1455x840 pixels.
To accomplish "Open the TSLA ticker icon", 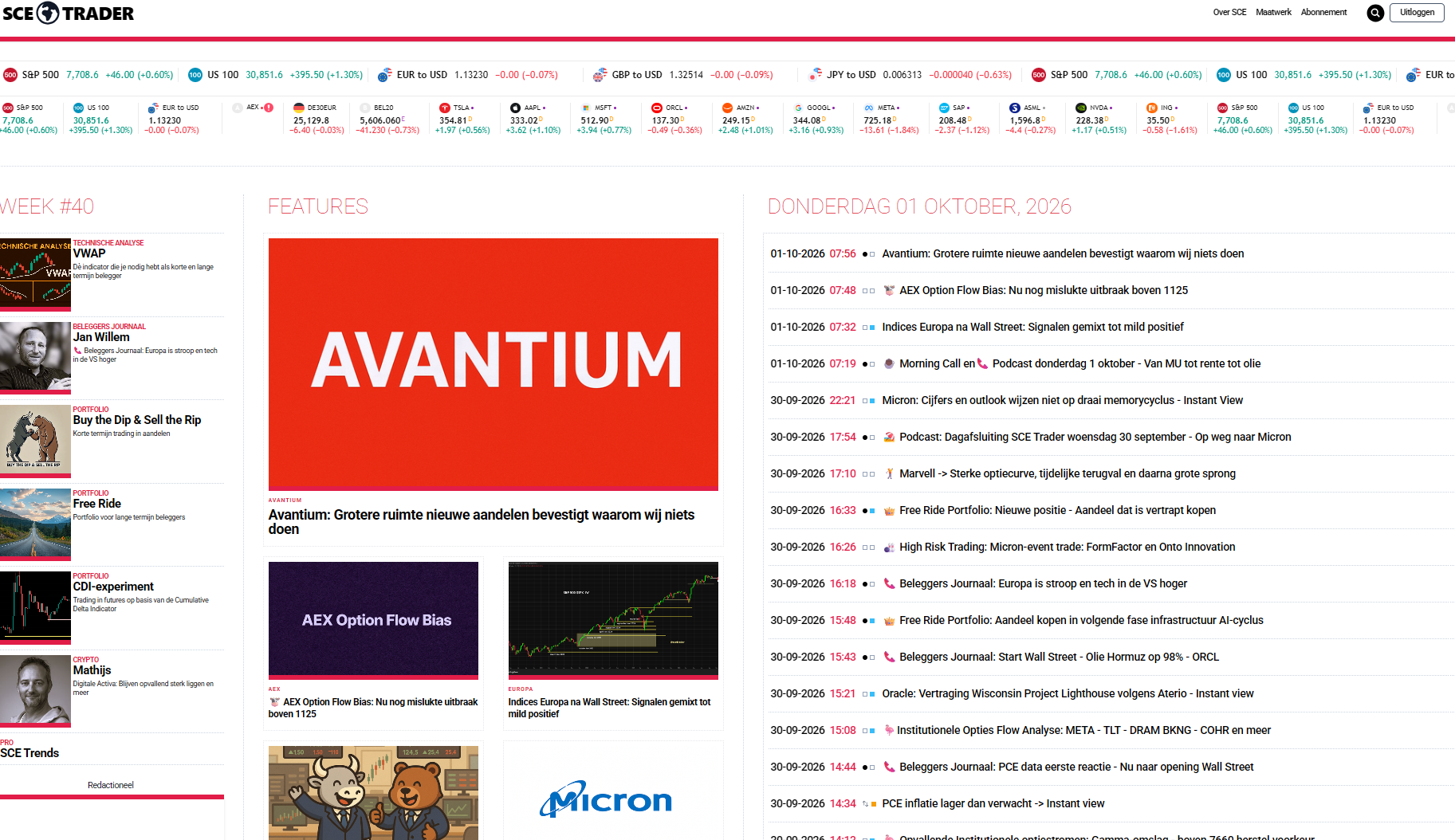I will pos(445,108).
